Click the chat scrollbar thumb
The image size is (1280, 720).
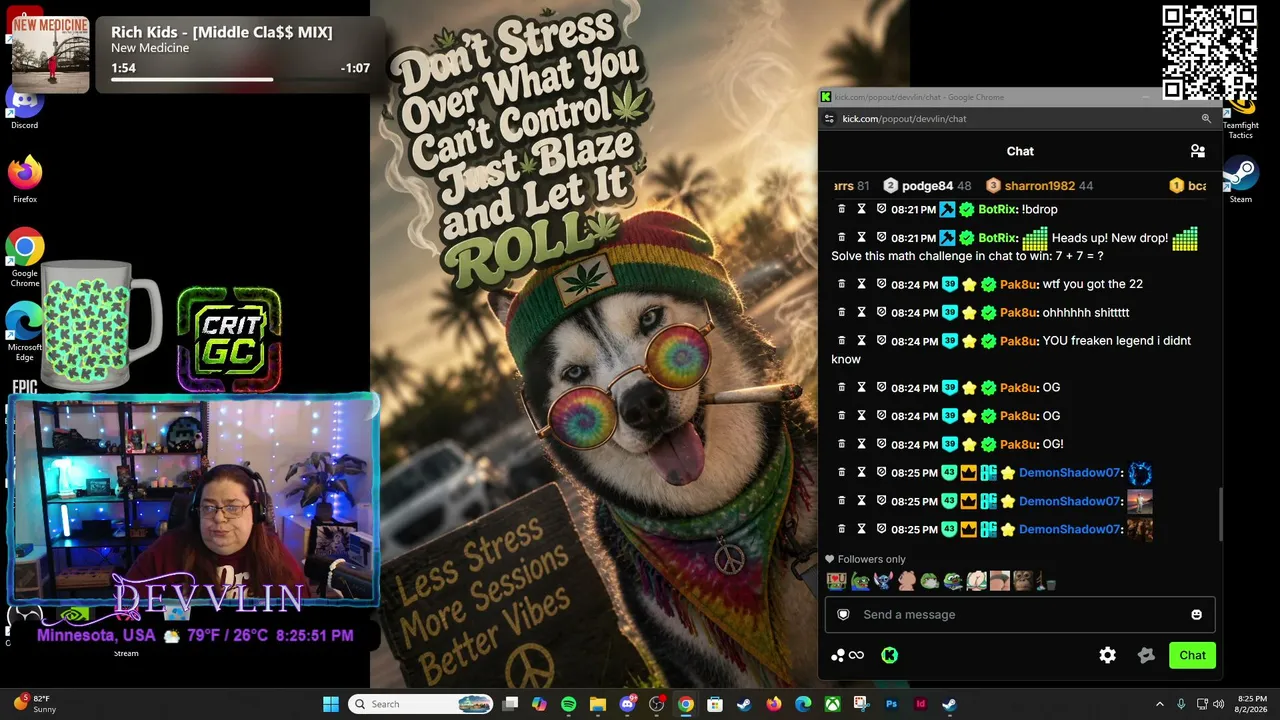(1220, 514)
